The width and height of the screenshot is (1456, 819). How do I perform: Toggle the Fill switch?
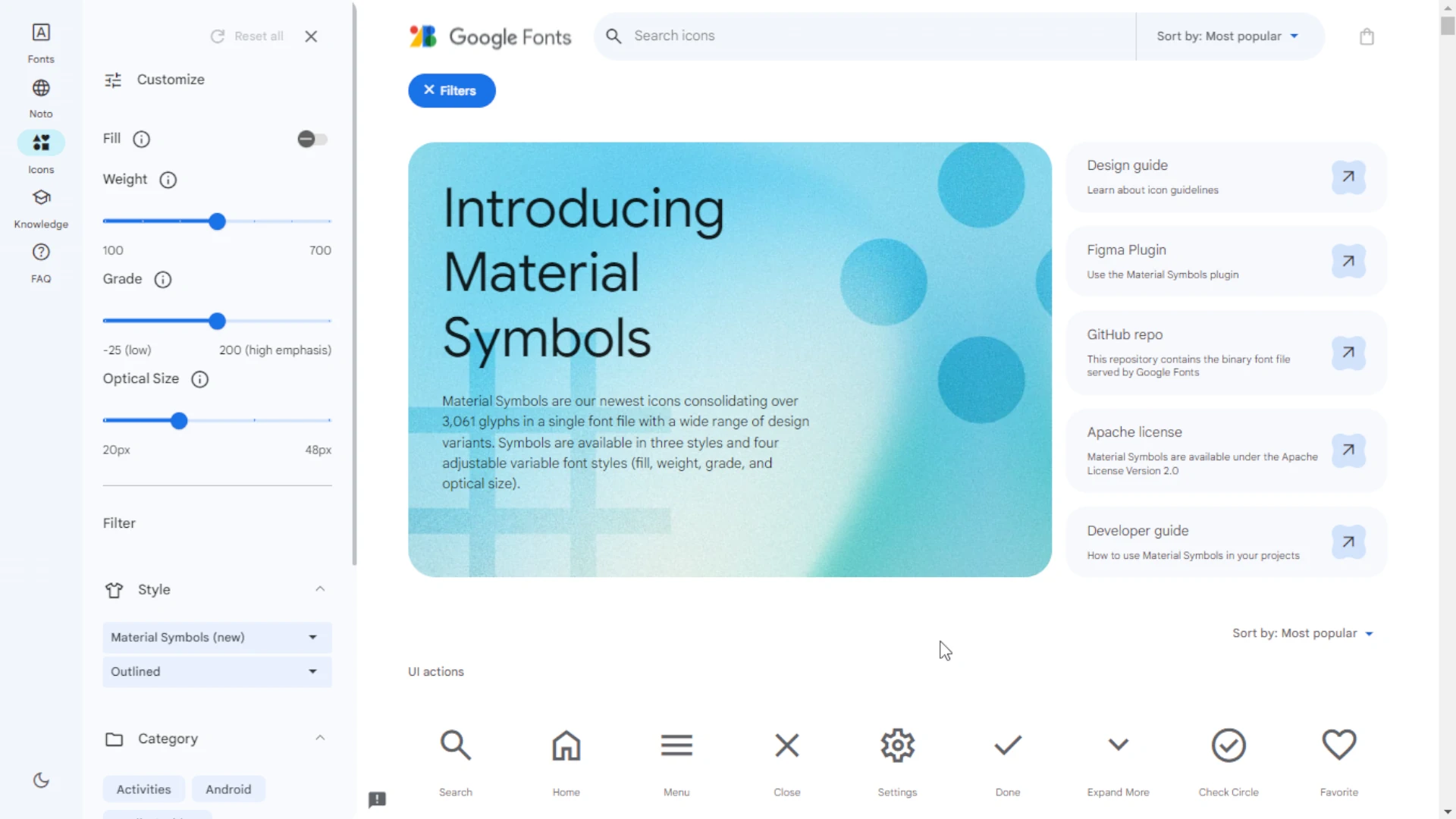pos(312,139)
